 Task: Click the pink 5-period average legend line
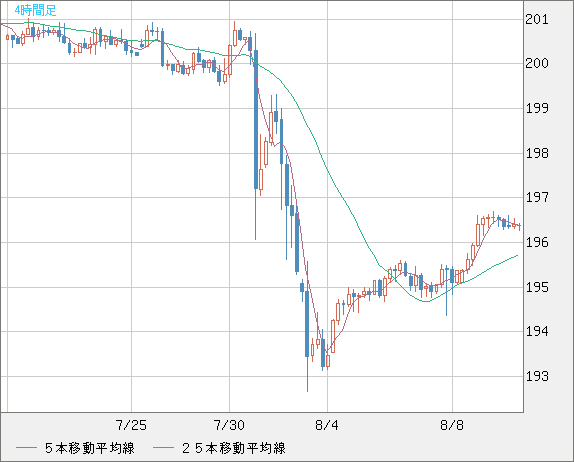coord(26,448)
